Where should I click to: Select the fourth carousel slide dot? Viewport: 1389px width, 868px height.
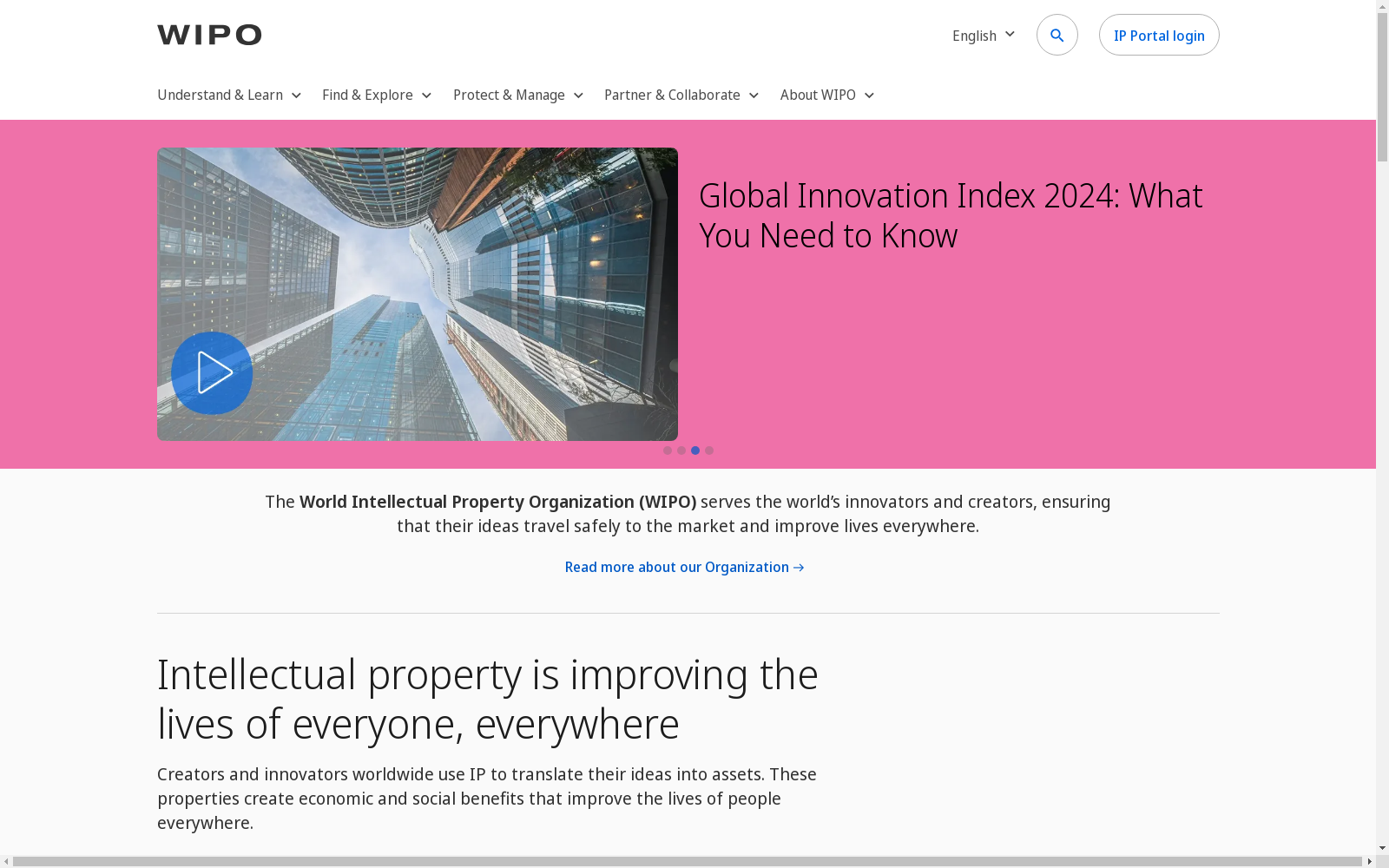[709, 450]
